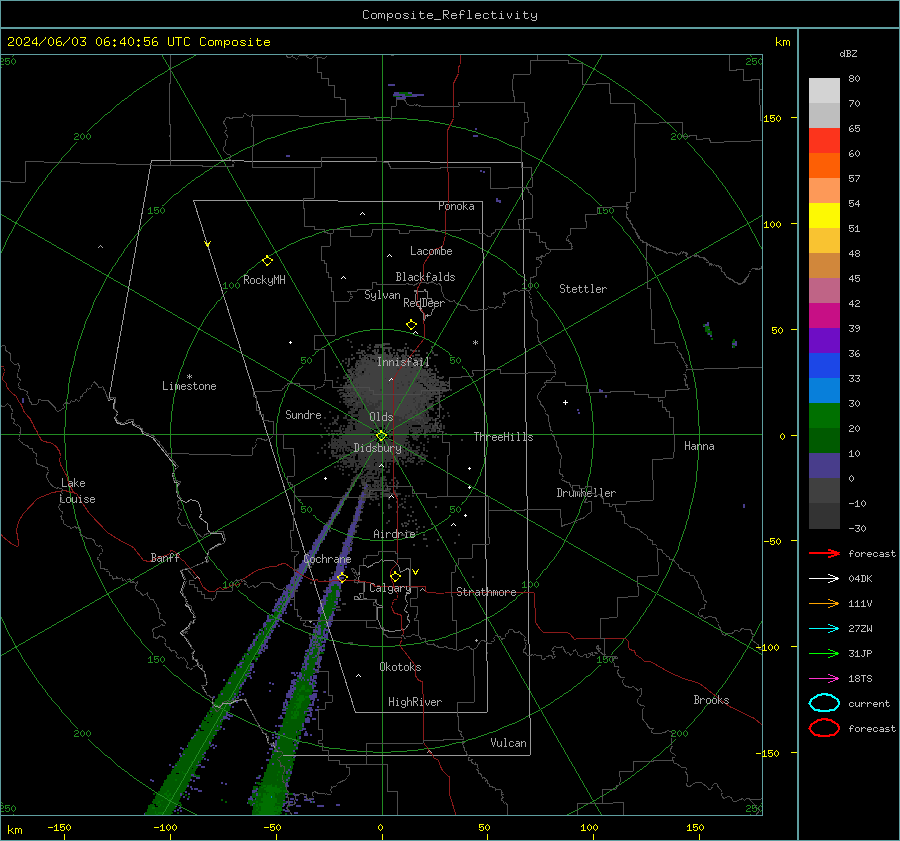The height and width of the screenshot is (841, 900).
Task: Select the 80 dBZ light gray swatch
Action: pyautogui.click(x=824, y=91)
